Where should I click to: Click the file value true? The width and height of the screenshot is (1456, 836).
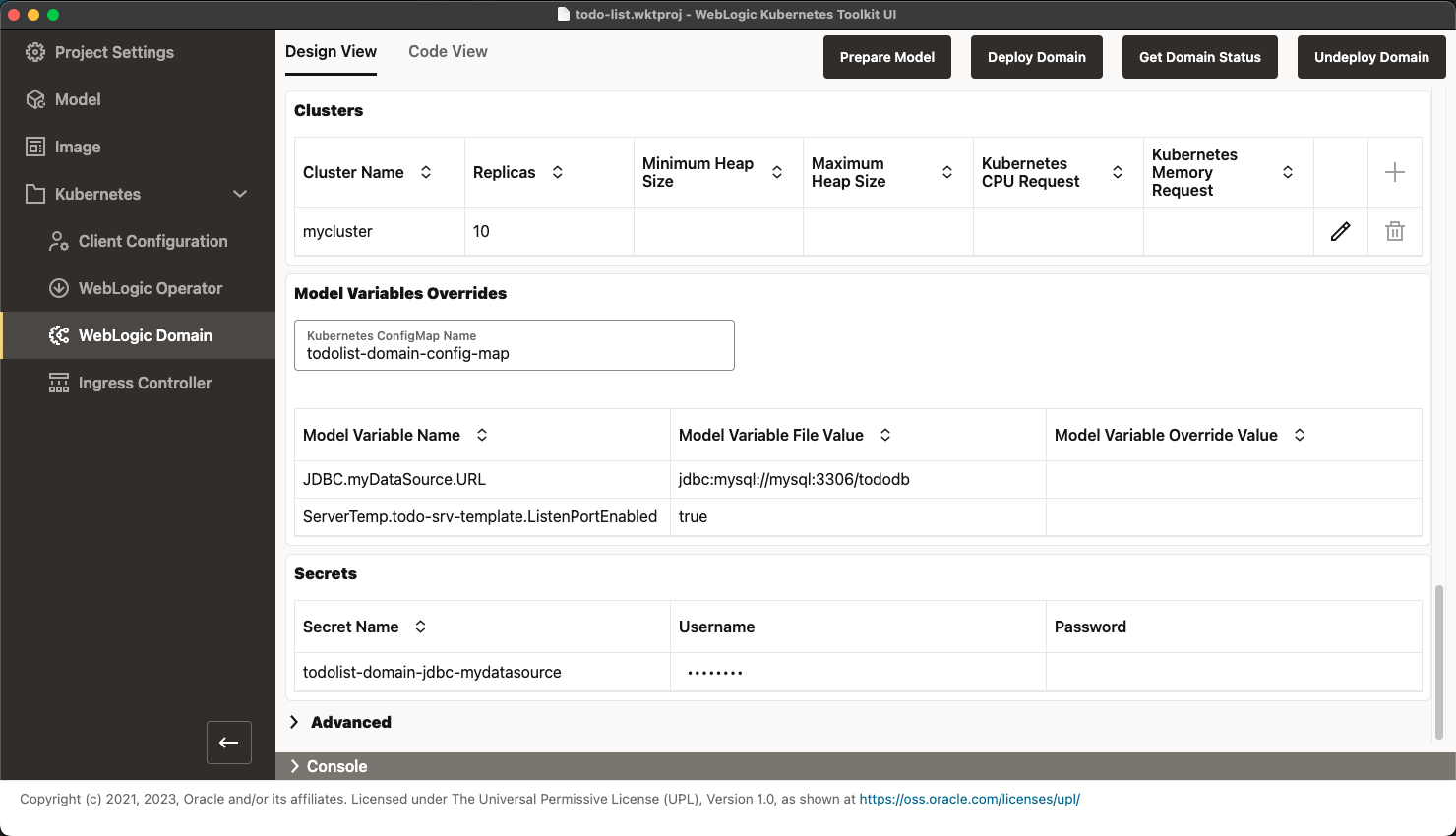(693, 516)
